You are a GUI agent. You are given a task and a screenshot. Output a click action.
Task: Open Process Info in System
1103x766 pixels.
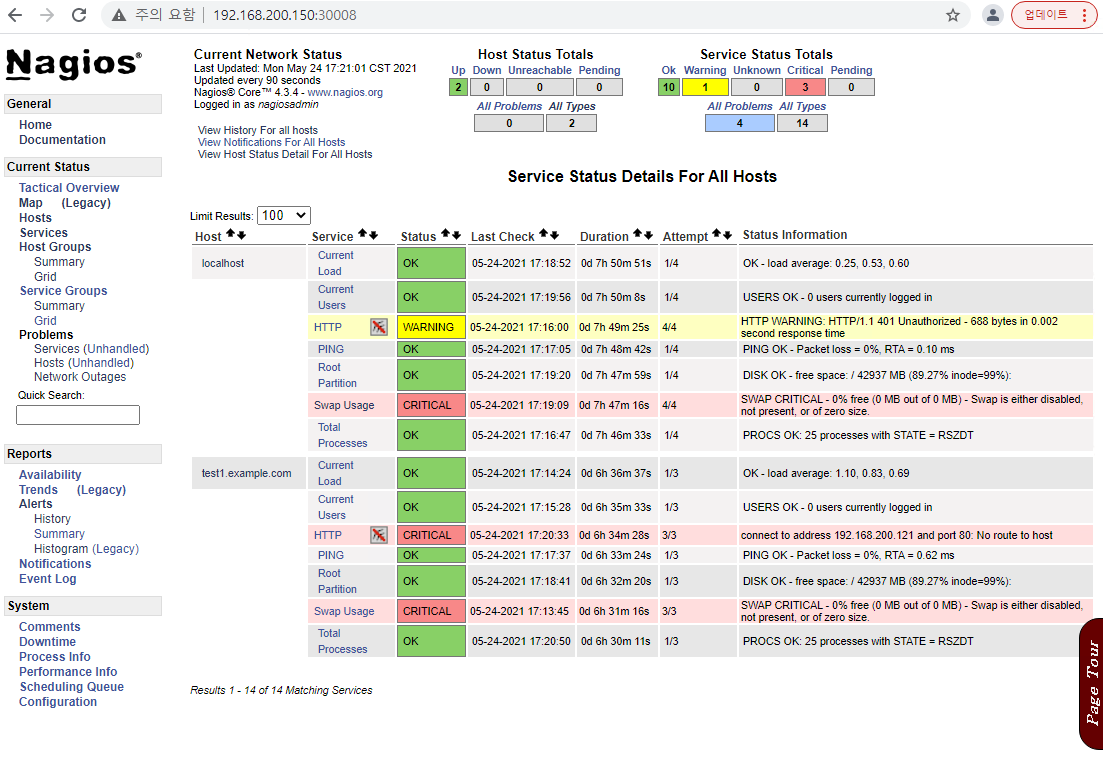[55, 657]
